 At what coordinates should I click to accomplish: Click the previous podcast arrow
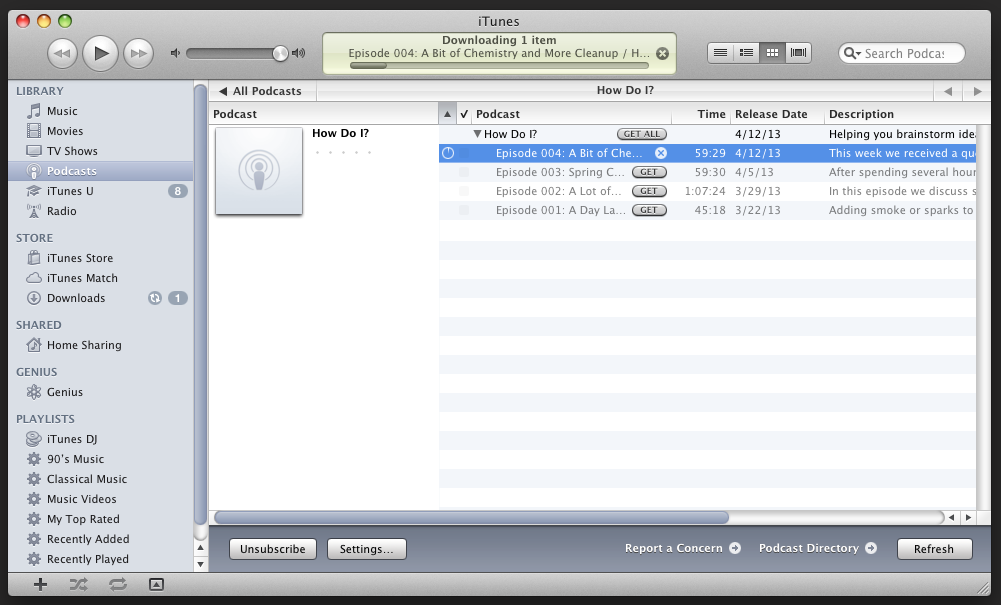[x=948, y=91]
